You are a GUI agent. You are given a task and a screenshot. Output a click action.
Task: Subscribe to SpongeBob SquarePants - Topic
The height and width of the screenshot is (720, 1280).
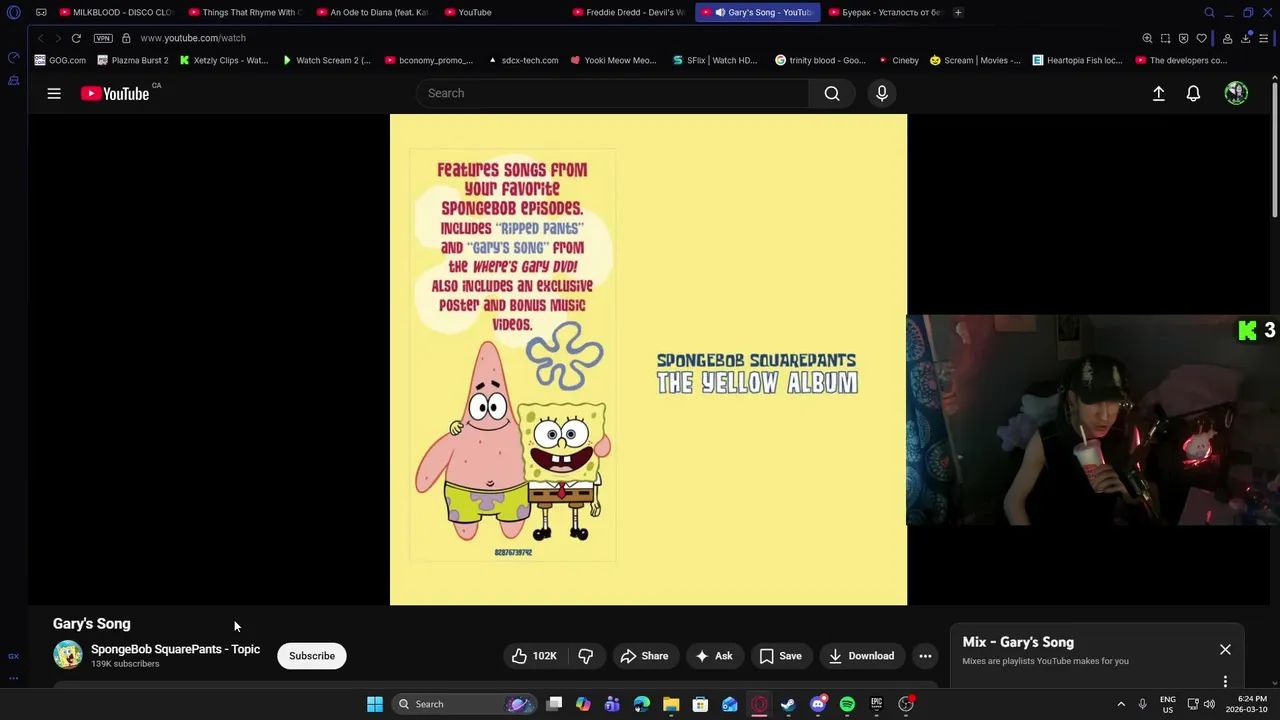coord(312,656)
